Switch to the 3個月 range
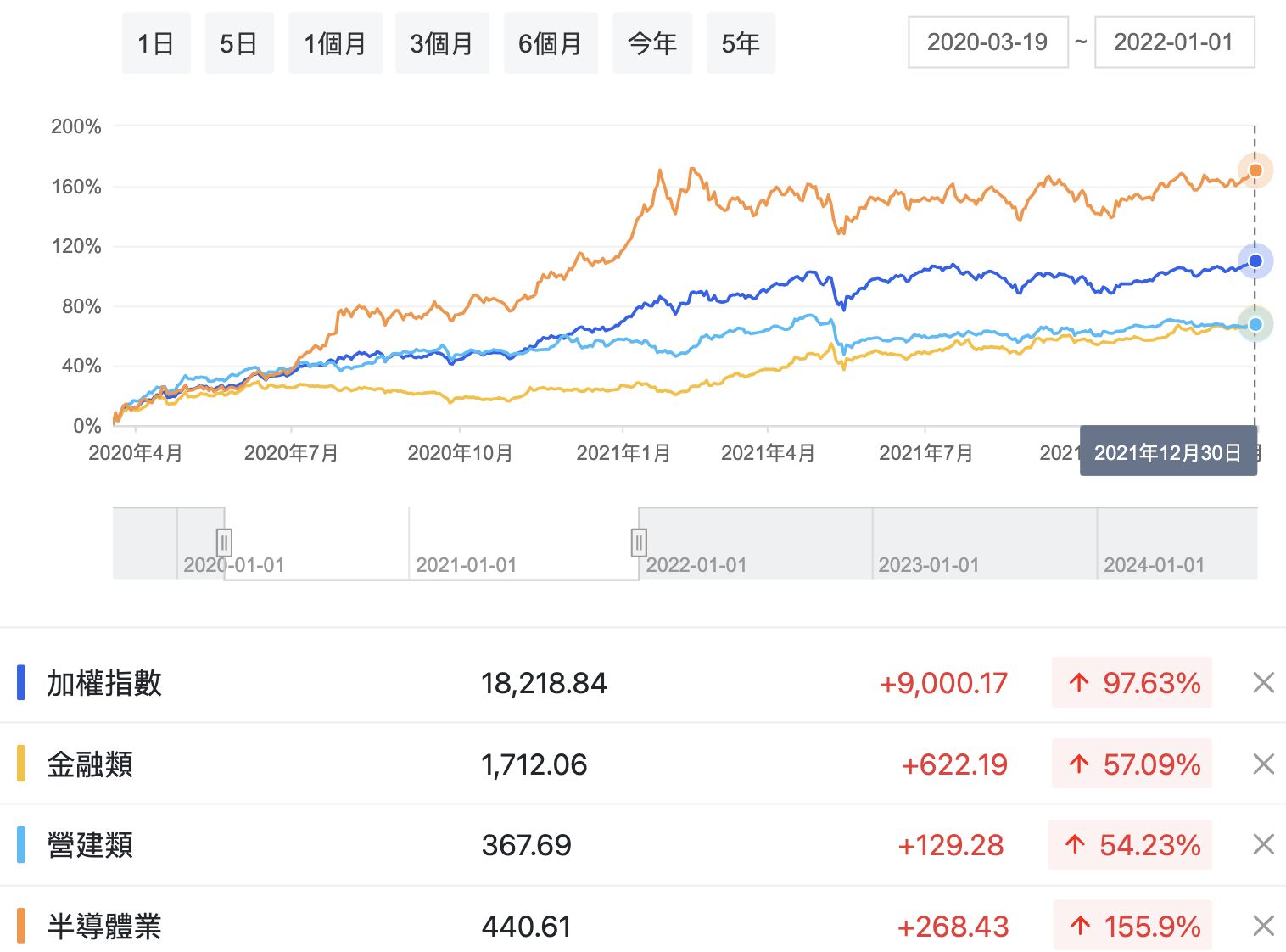Image resolution: width=1286 pixels, height=952 pixels. pos(442,43)
